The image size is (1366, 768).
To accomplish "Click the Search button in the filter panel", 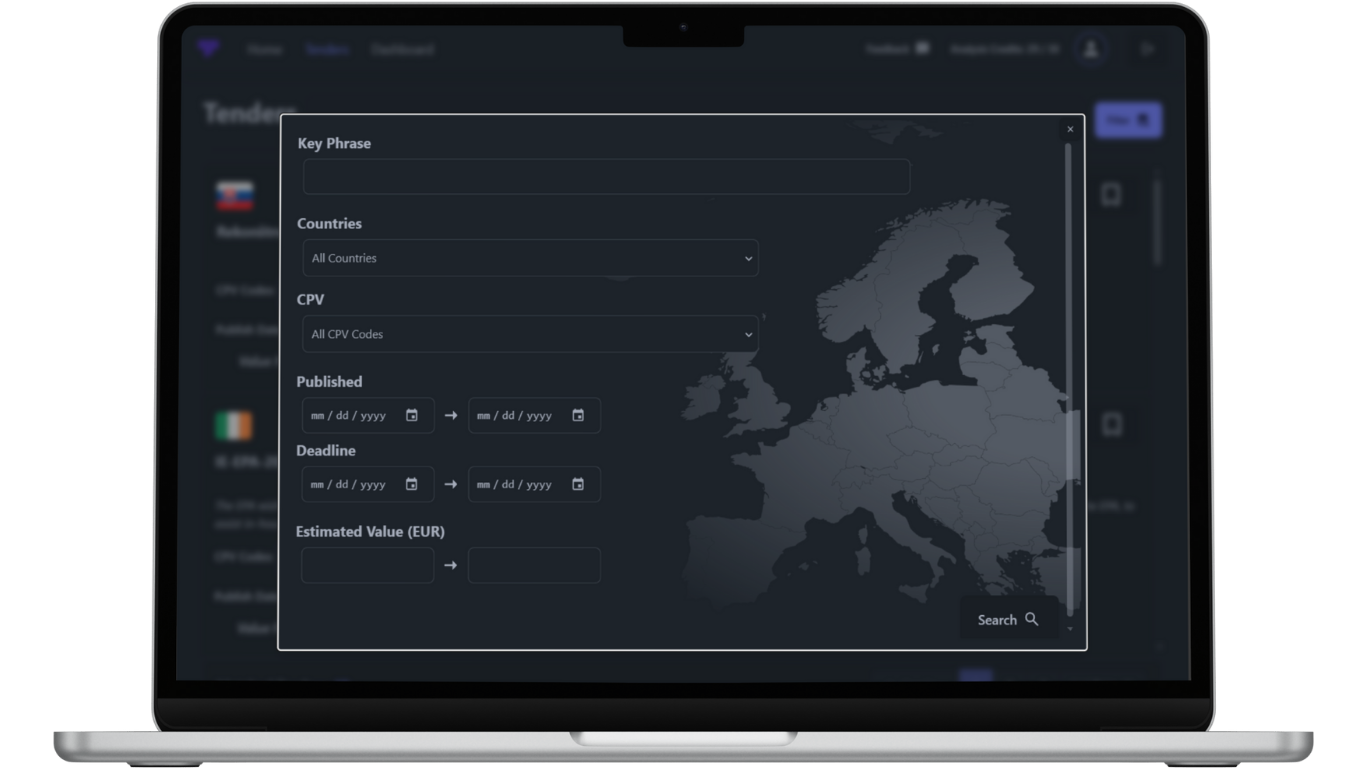I will coord(1007,619).
